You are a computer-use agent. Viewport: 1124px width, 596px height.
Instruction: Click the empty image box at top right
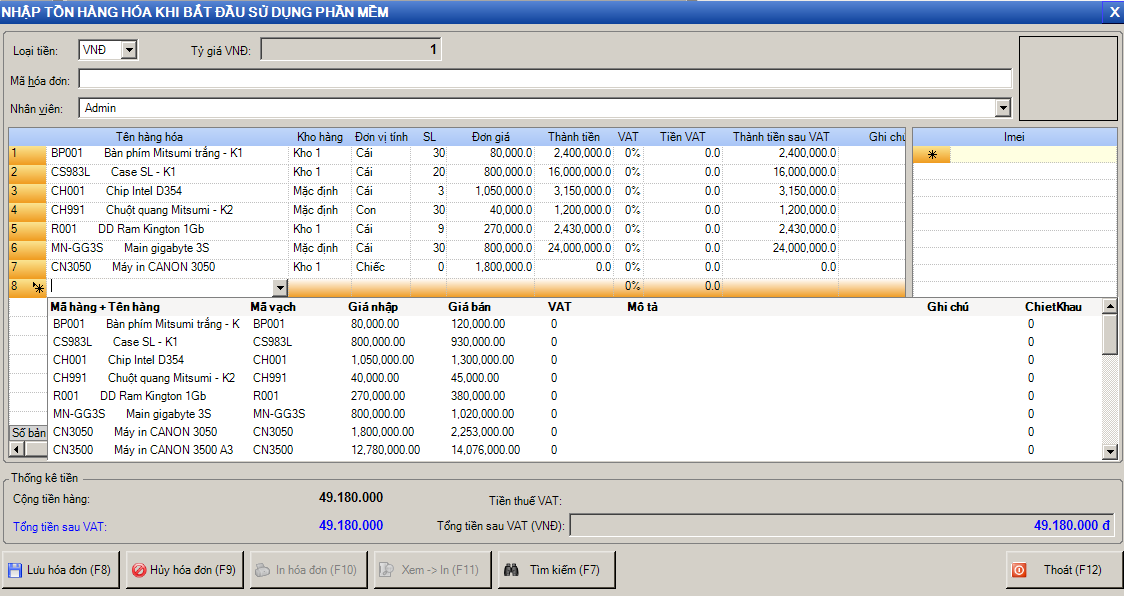pos(1068,78)
